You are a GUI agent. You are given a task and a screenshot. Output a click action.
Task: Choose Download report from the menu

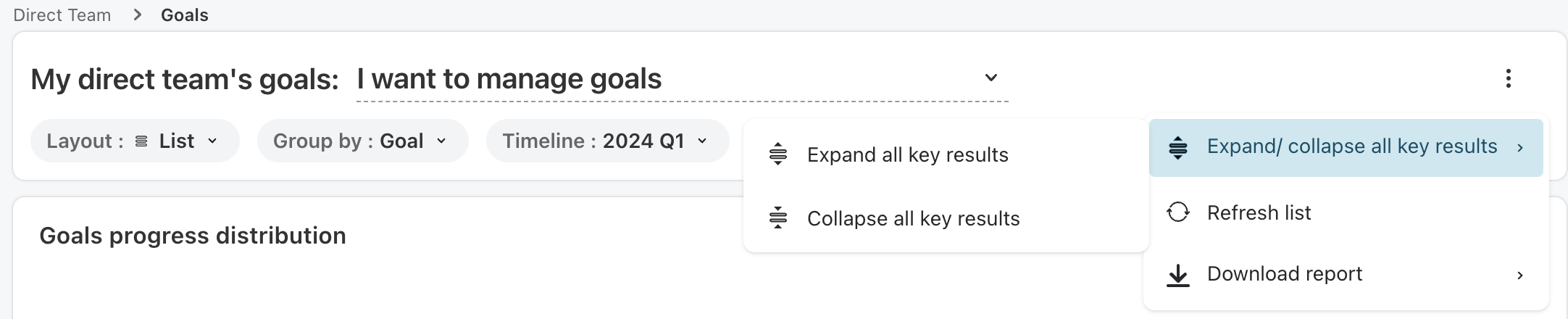coord(1284,274)
